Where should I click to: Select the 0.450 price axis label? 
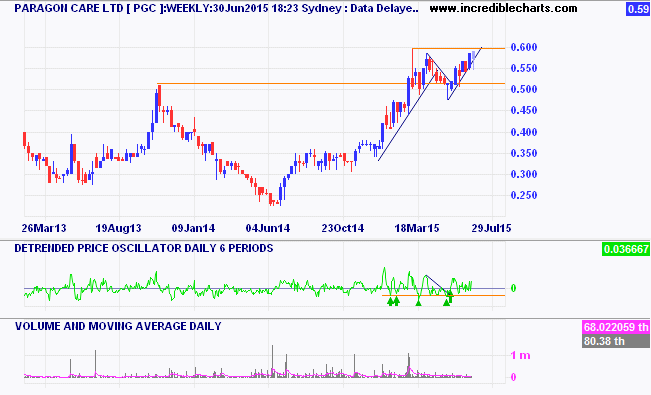[524, 110]
